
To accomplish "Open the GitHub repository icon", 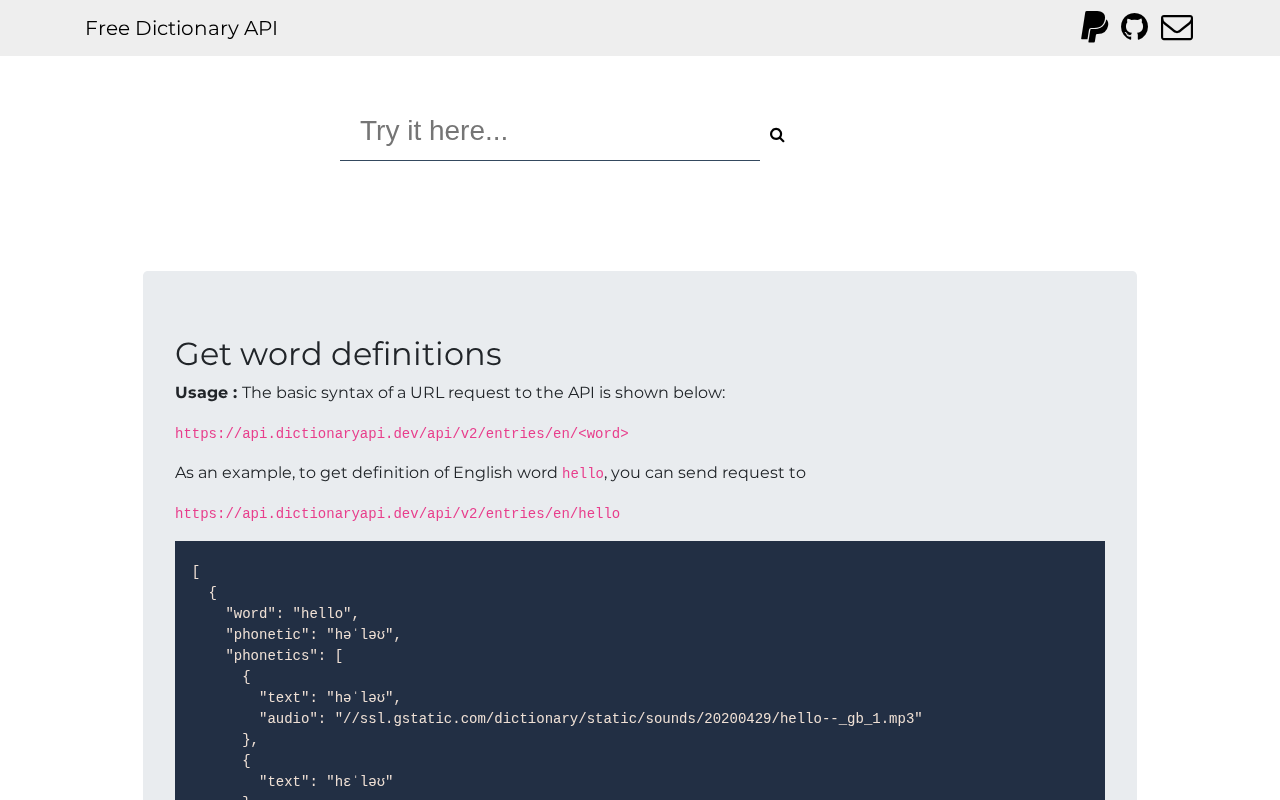I will click(x=1134, y=27).
